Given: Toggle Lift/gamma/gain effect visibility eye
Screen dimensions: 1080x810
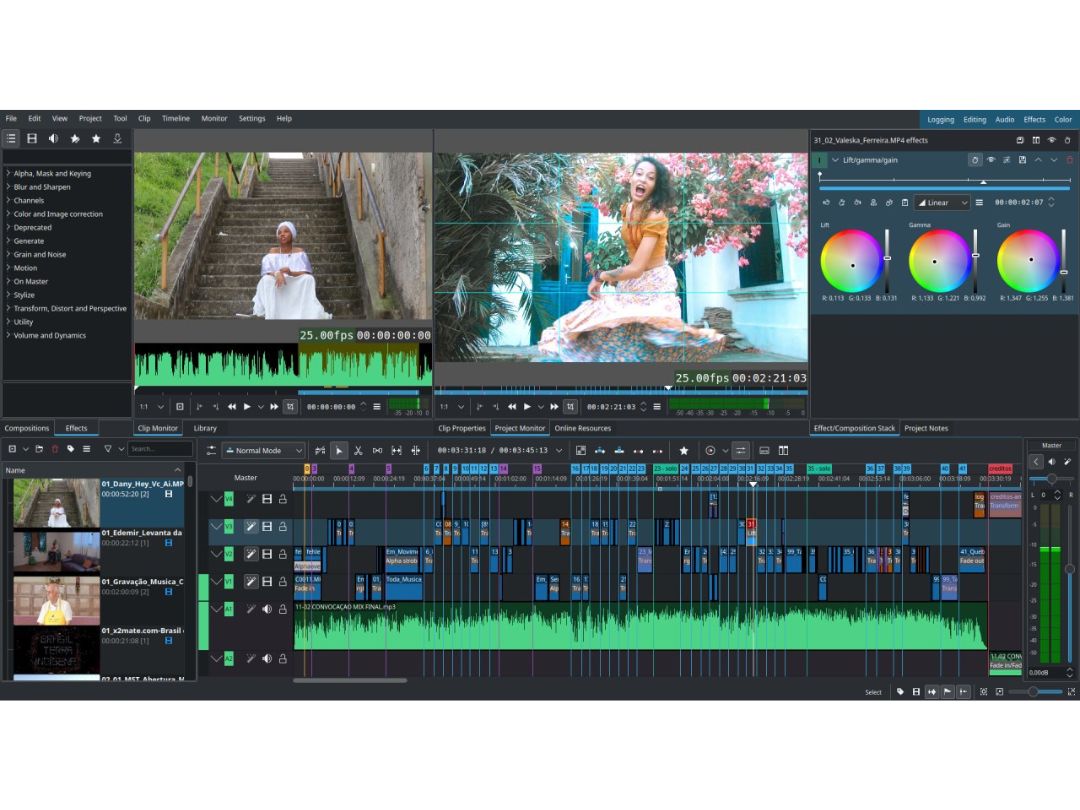Looking at the screenshot, I should [x=991, y=160].
